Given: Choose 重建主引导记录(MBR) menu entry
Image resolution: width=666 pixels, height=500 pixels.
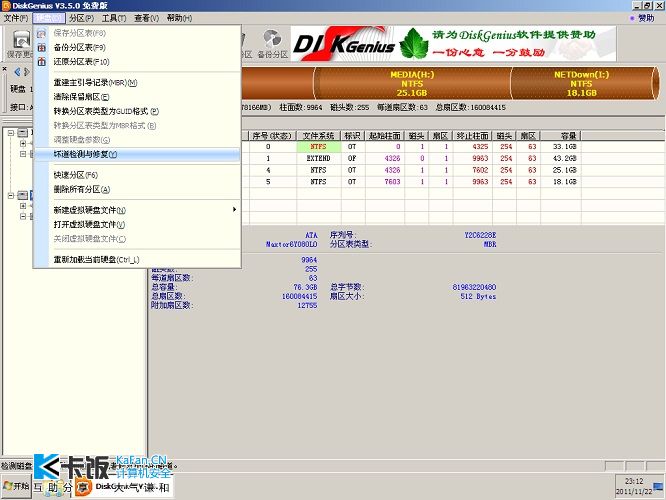Looking at the screenshot, I should (95, 83).
